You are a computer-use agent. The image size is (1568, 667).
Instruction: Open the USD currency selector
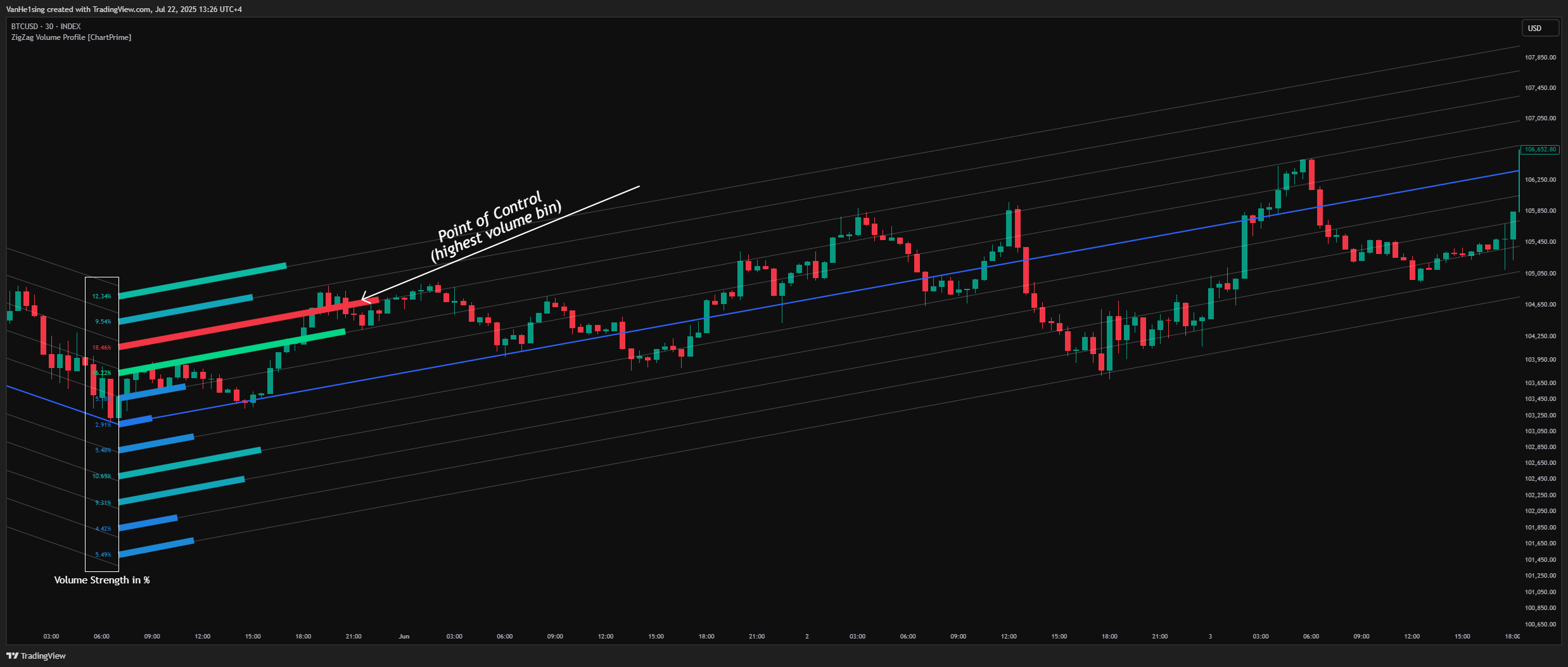tap(1540, 28)
